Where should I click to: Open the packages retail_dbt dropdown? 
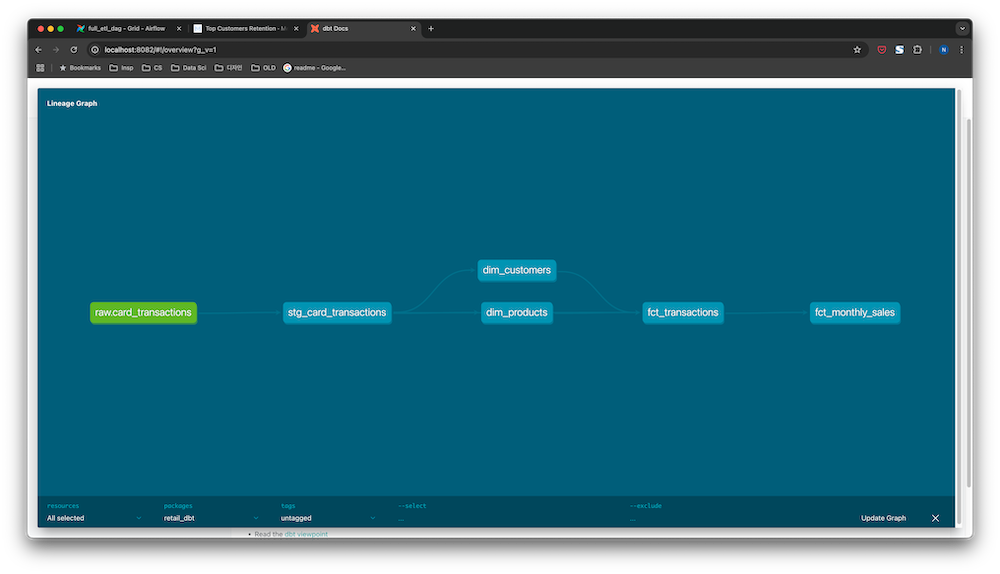211,518
